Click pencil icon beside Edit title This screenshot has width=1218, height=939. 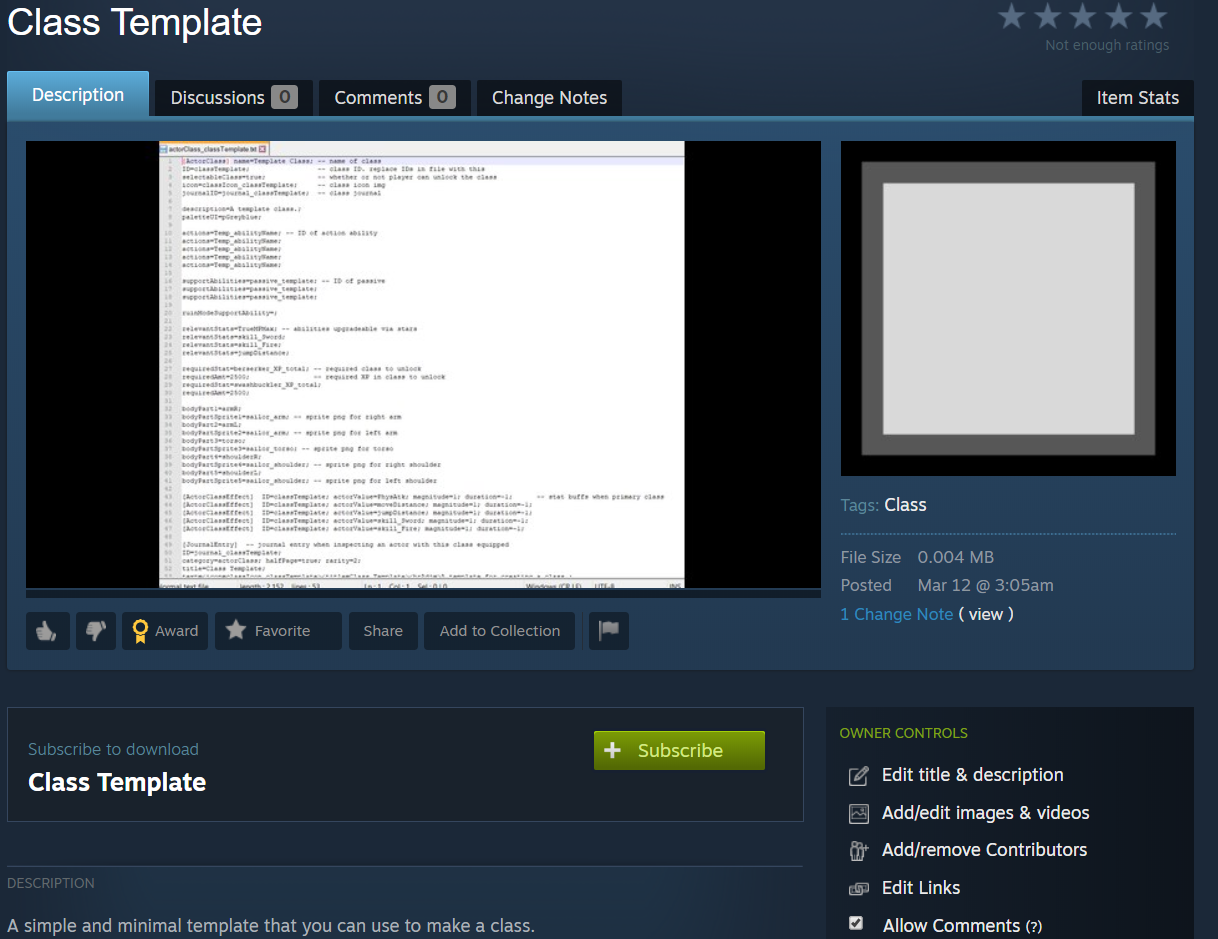[859, 776]
